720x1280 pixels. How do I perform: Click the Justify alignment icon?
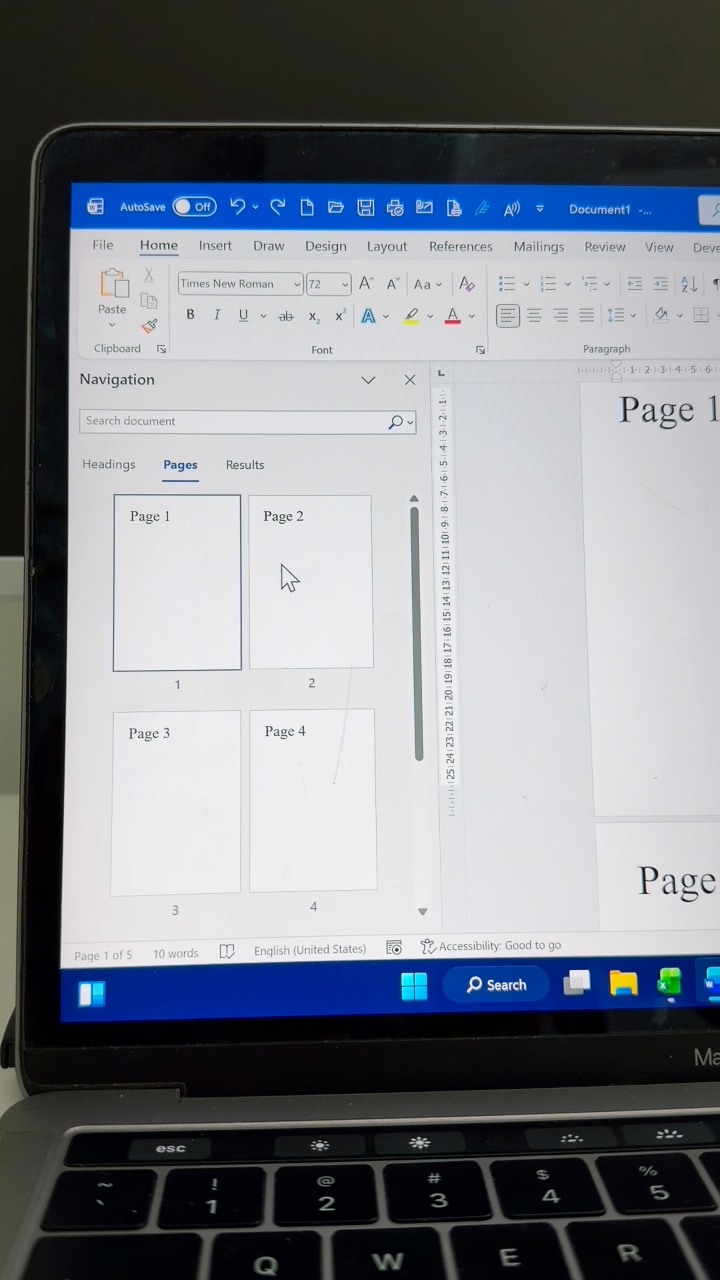(587, 316)
